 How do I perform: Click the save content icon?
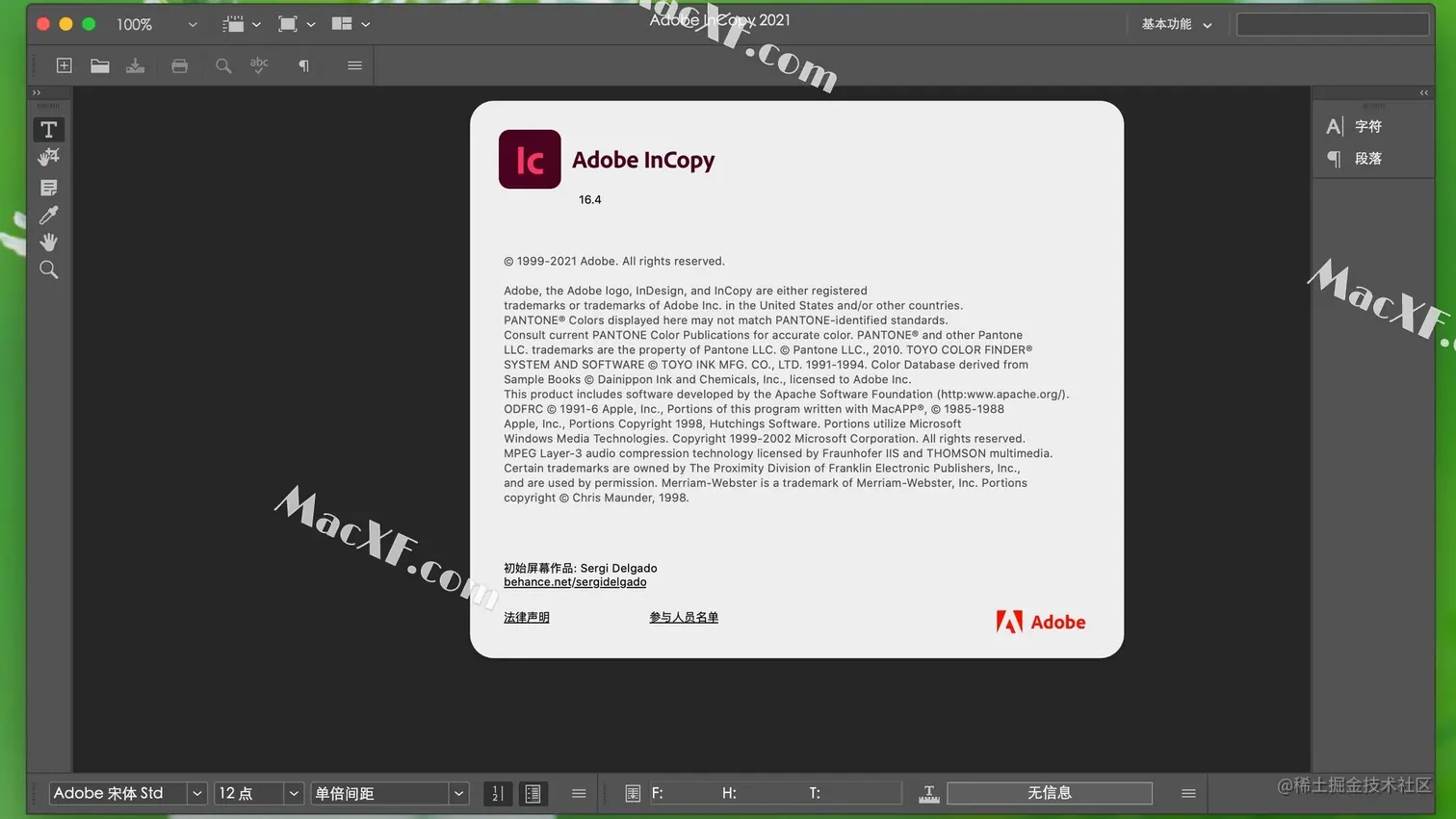click(136, 65)
